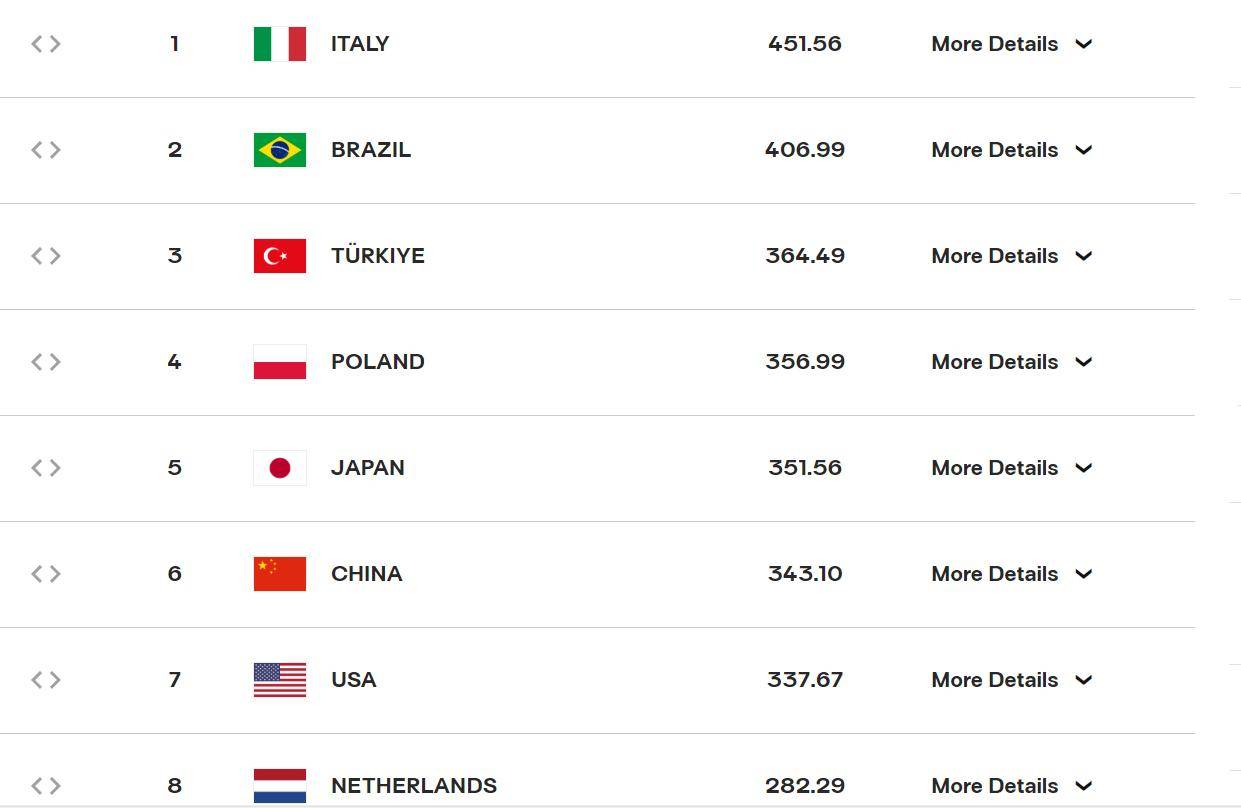1241x808 pixels.
Task: Click More Details text for Poland
Action: [x=994, y=362]
